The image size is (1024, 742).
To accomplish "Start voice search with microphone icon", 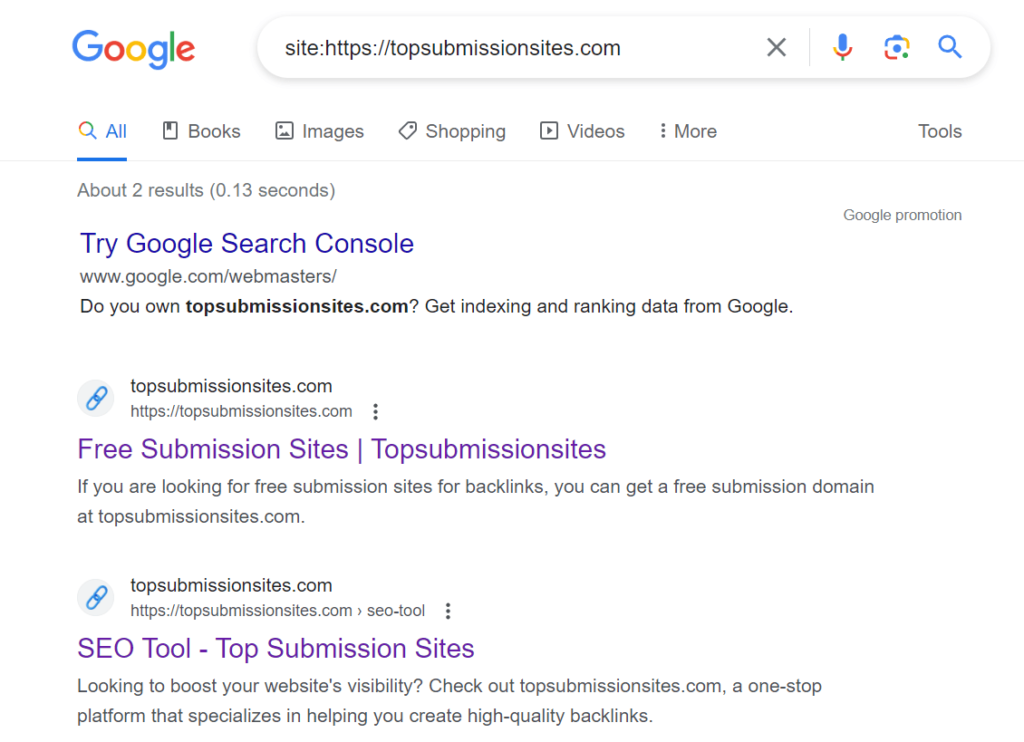I will [843, 47].
